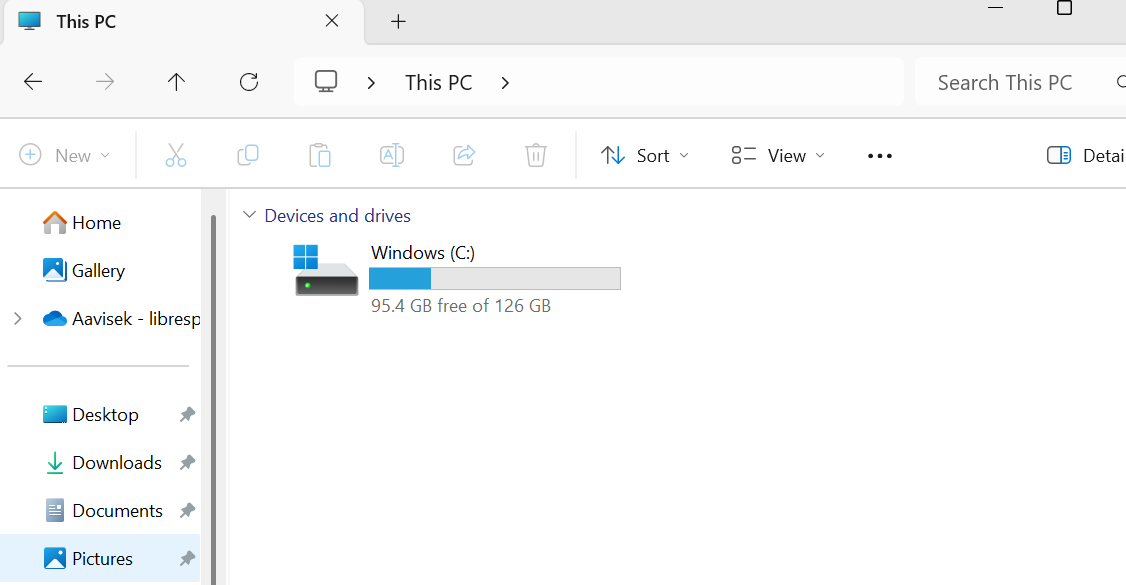Click the Cut scissors icon
1126x585 pixels.
176,155
